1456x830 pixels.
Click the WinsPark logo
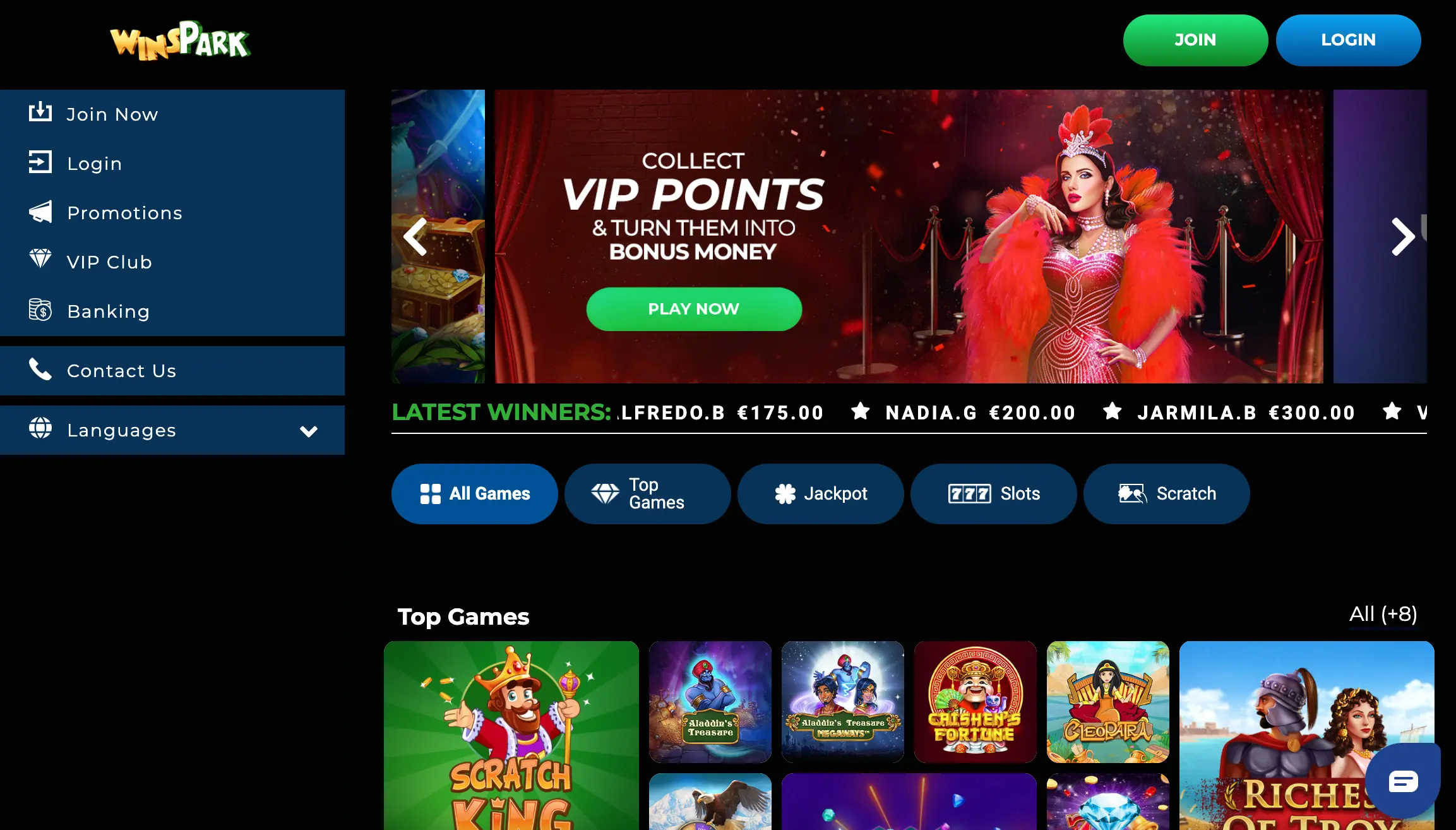point(180,41)
